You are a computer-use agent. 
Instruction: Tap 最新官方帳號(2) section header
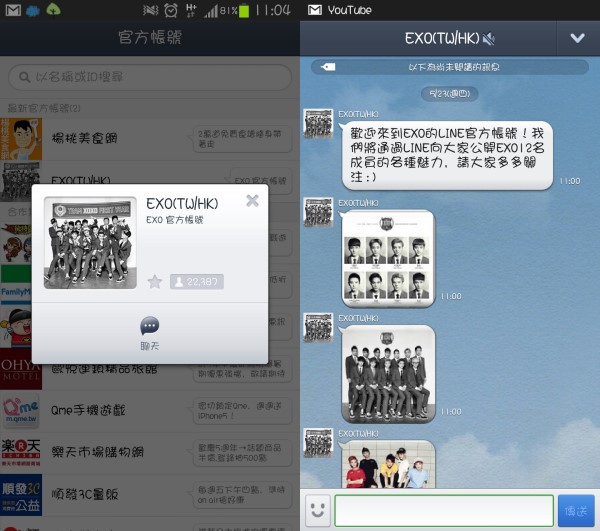pos(44,108)
